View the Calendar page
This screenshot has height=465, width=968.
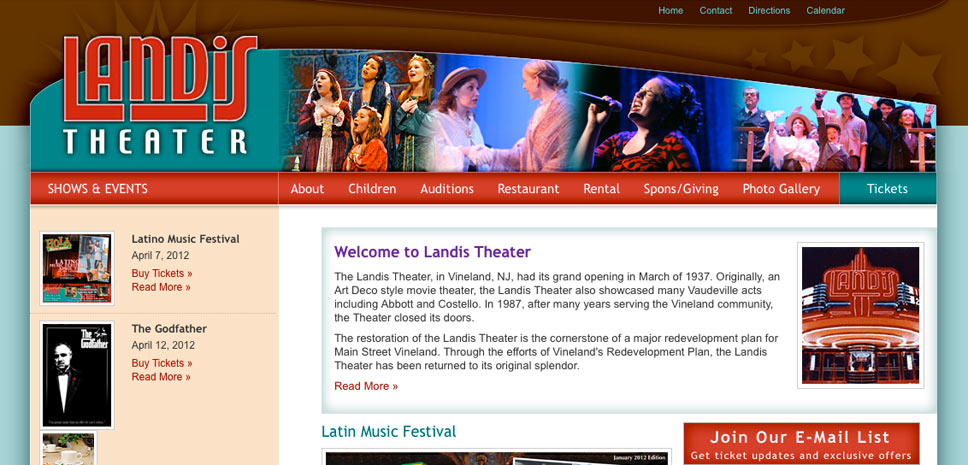(x=825, y=10)
